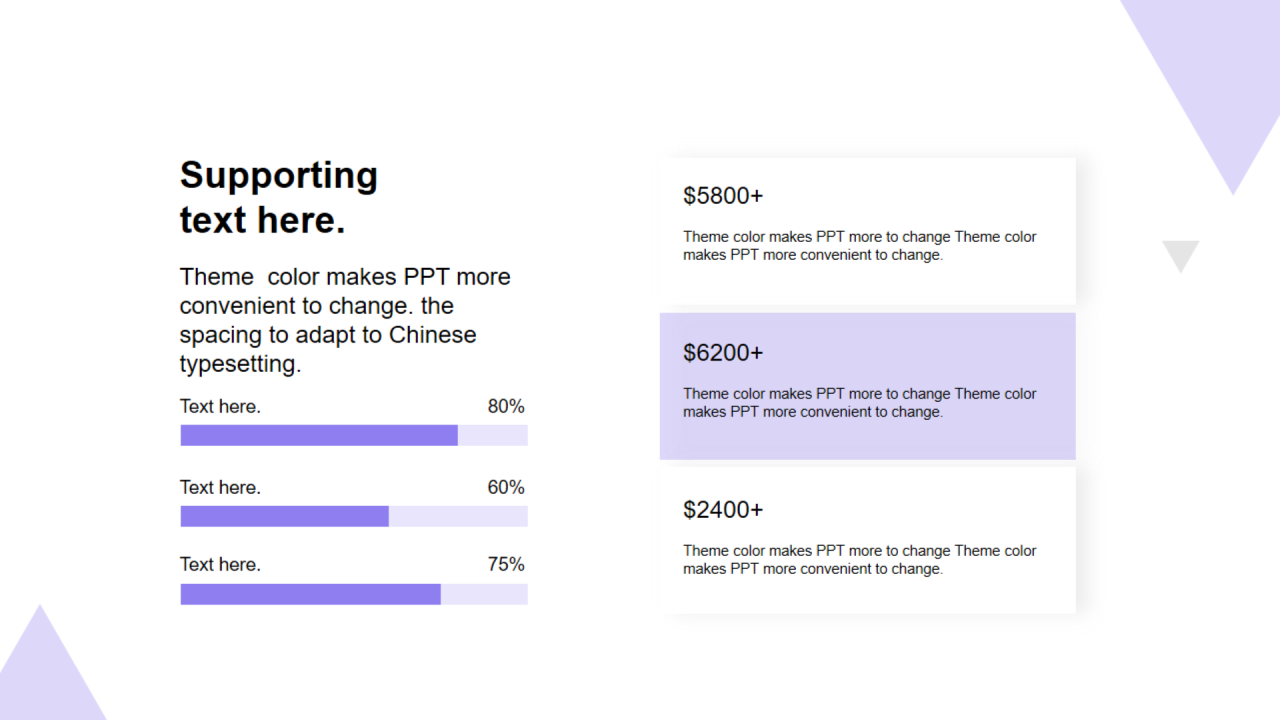Select the "Supporting text here." heading
1280x720 pixels.
tap(279, 197)
